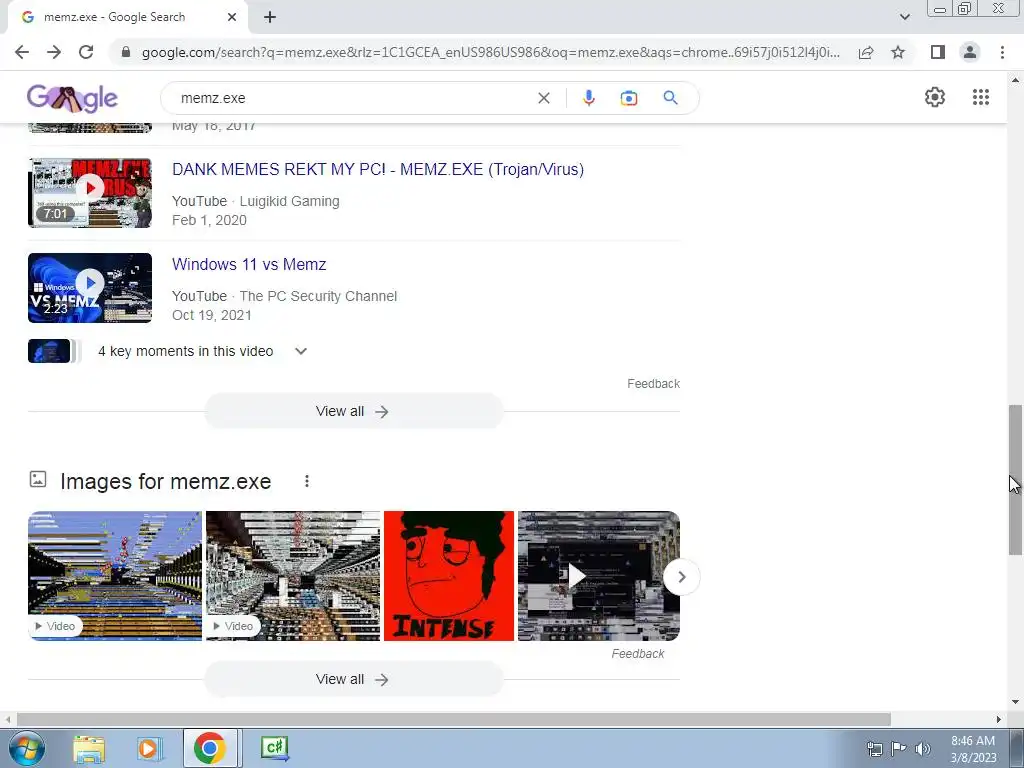1024x768 pixels.
Task: Open Chrome's three-dot menu
Action: [1002, 52]
